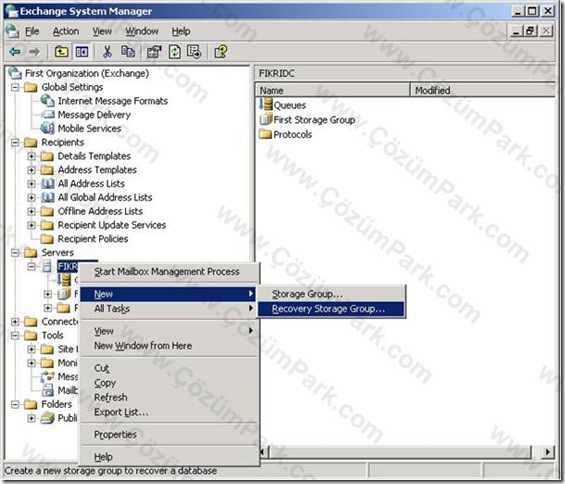Expand the Address Templates node
The height and width of the screenshot is (484, 565).
31,170
